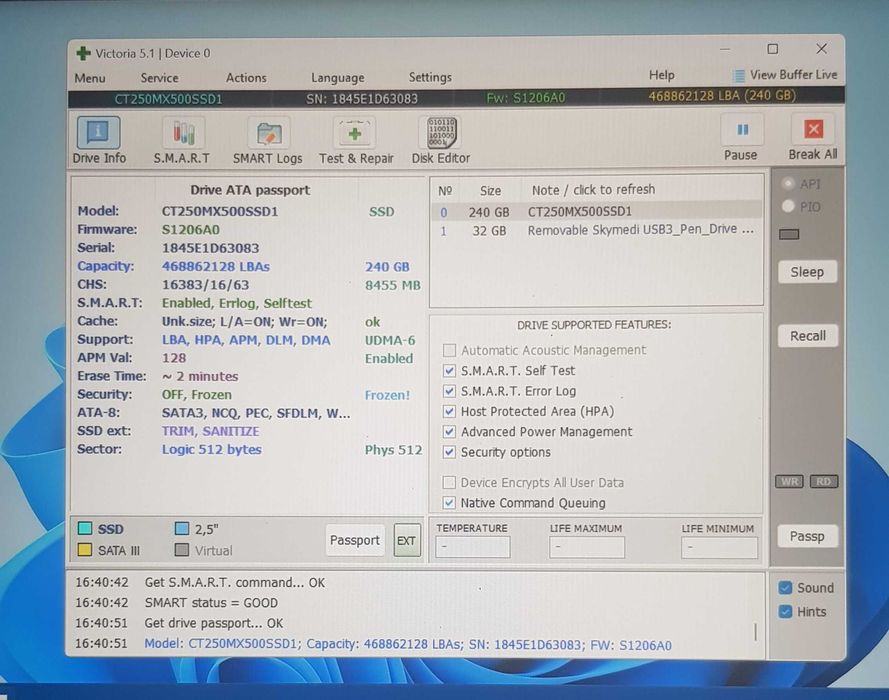Switch to Test & Repair section
Image resolution: width=889 pixels, height=700 pixels.
(355, 141)
